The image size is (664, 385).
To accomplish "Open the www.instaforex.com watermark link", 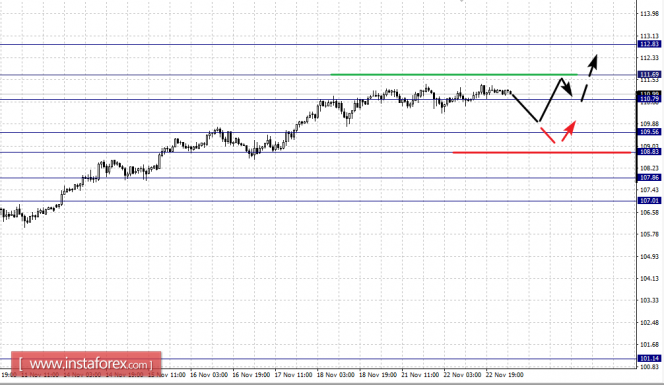I will [86, 364].
